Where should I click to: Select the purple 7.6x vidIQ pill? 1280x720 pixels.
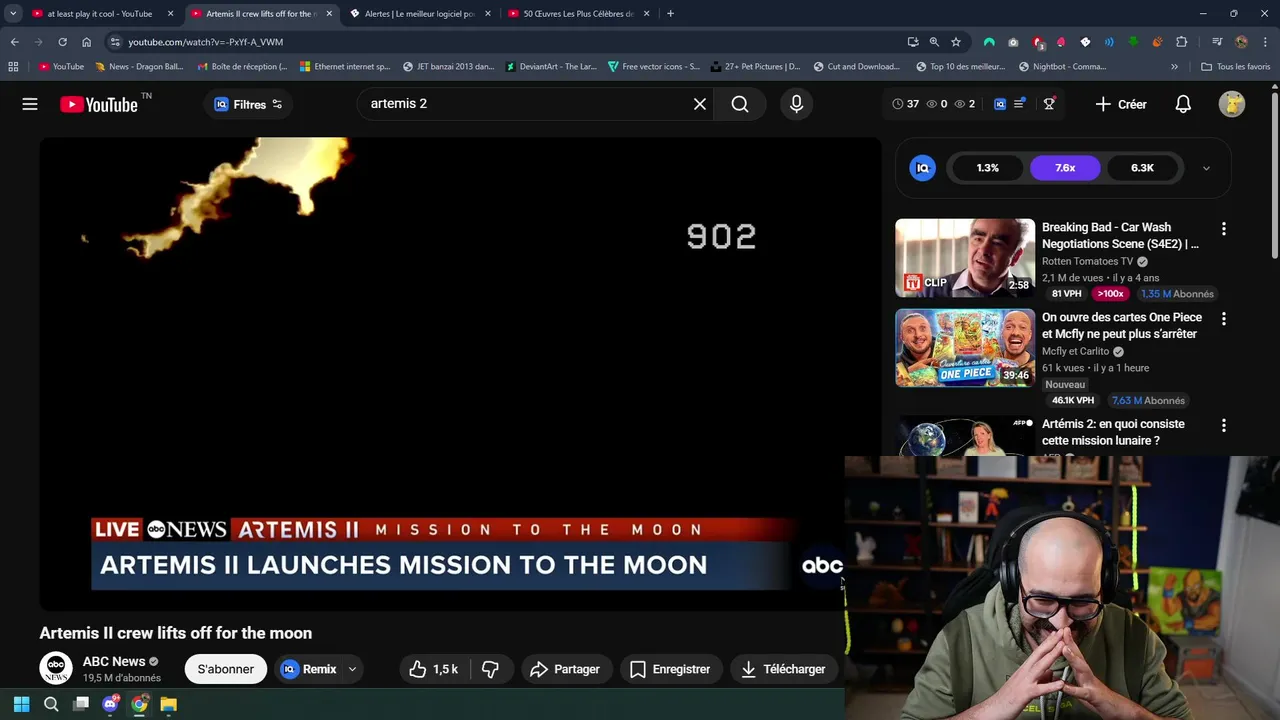(x=1065, y=168)
